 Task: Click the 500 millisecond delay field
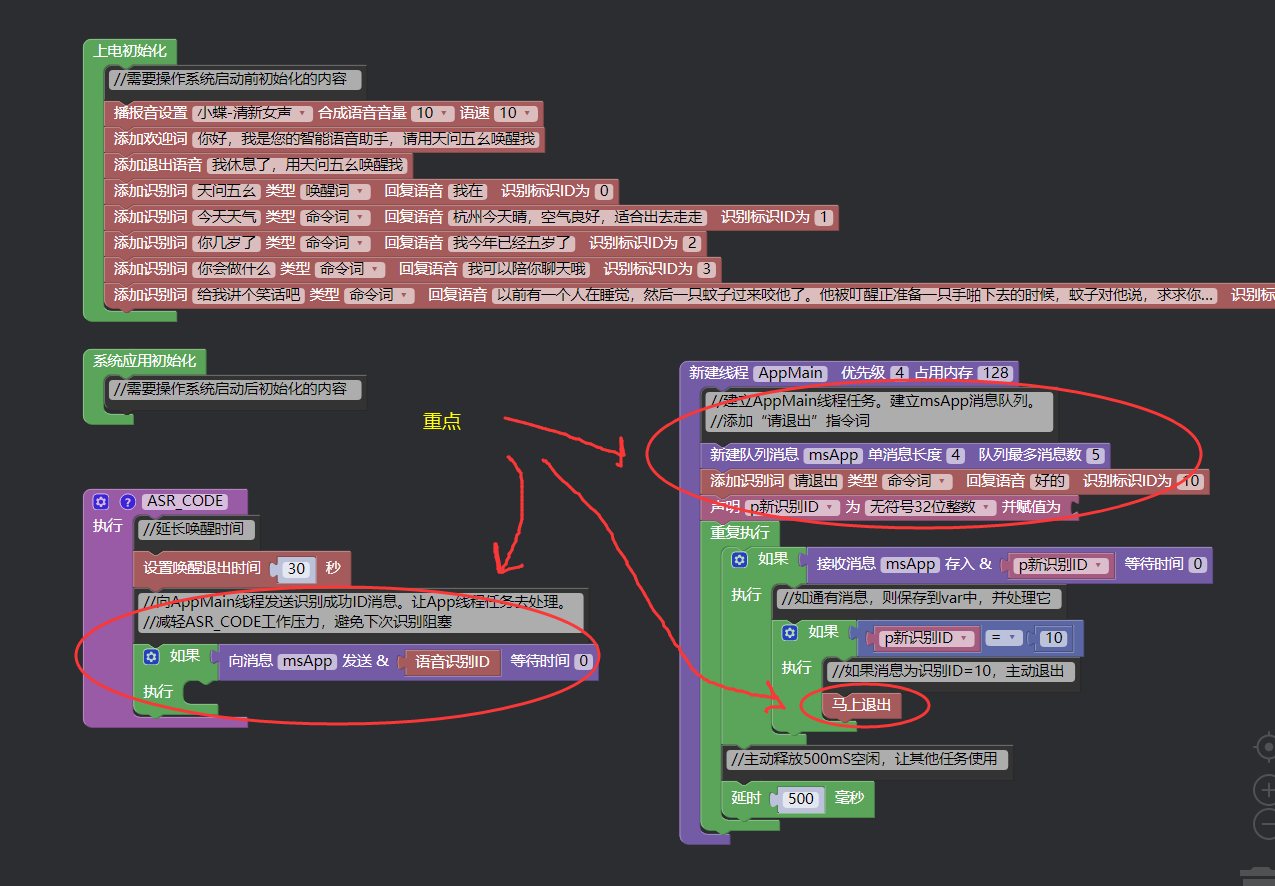click(x=800, y=799)
